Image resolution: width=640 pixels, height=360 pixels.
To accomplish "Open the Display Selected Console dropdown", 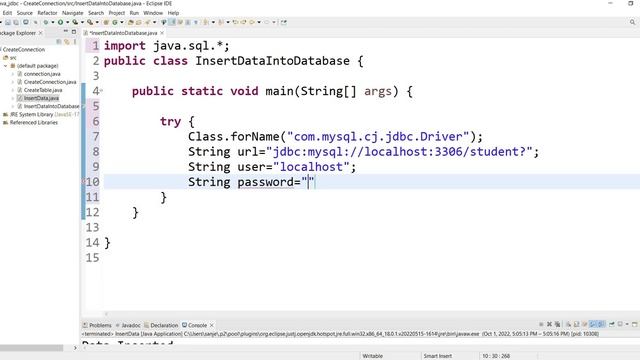I will pos(627,324).
